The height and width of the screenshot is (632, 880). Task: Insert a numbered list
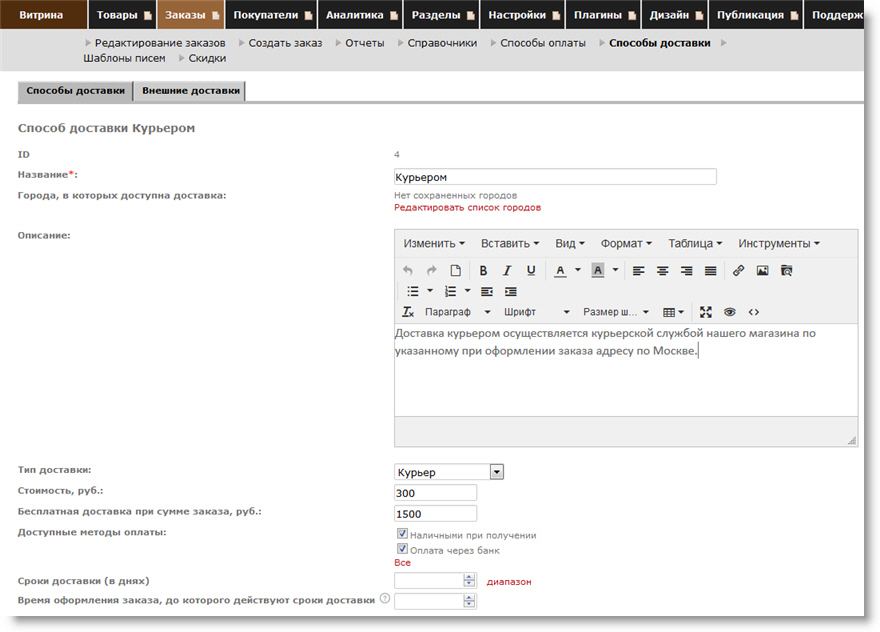450,291
